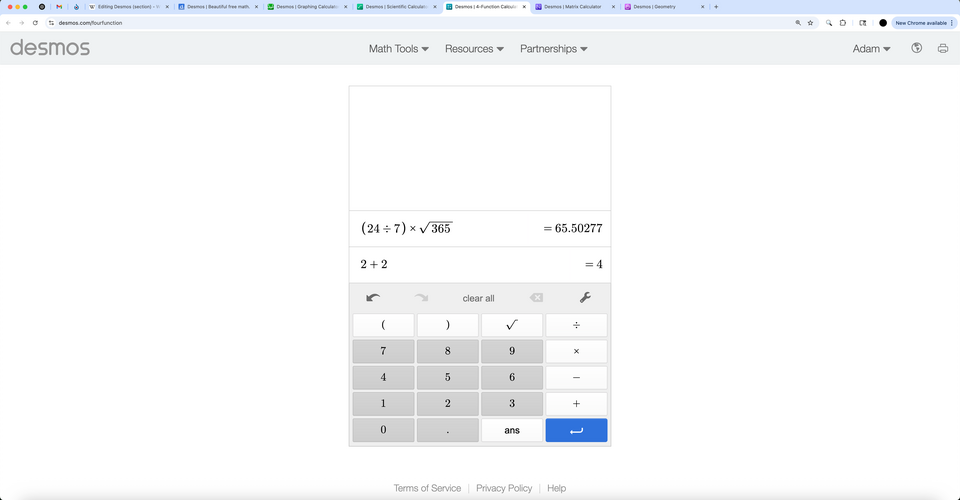Insert a left parenthesis

pyautogui.click(x=383, y=325)
